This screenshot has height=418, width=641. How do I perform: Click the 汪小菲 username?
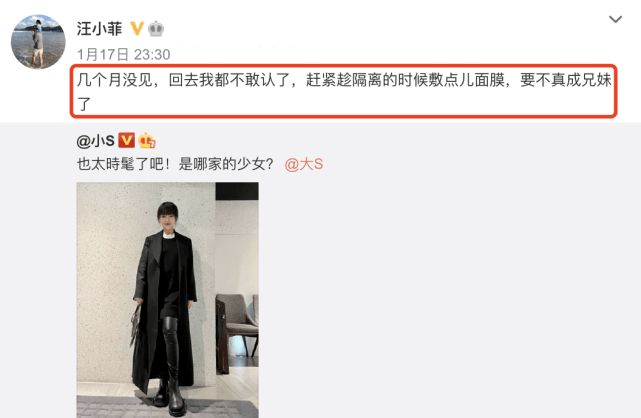coord(99,29)
